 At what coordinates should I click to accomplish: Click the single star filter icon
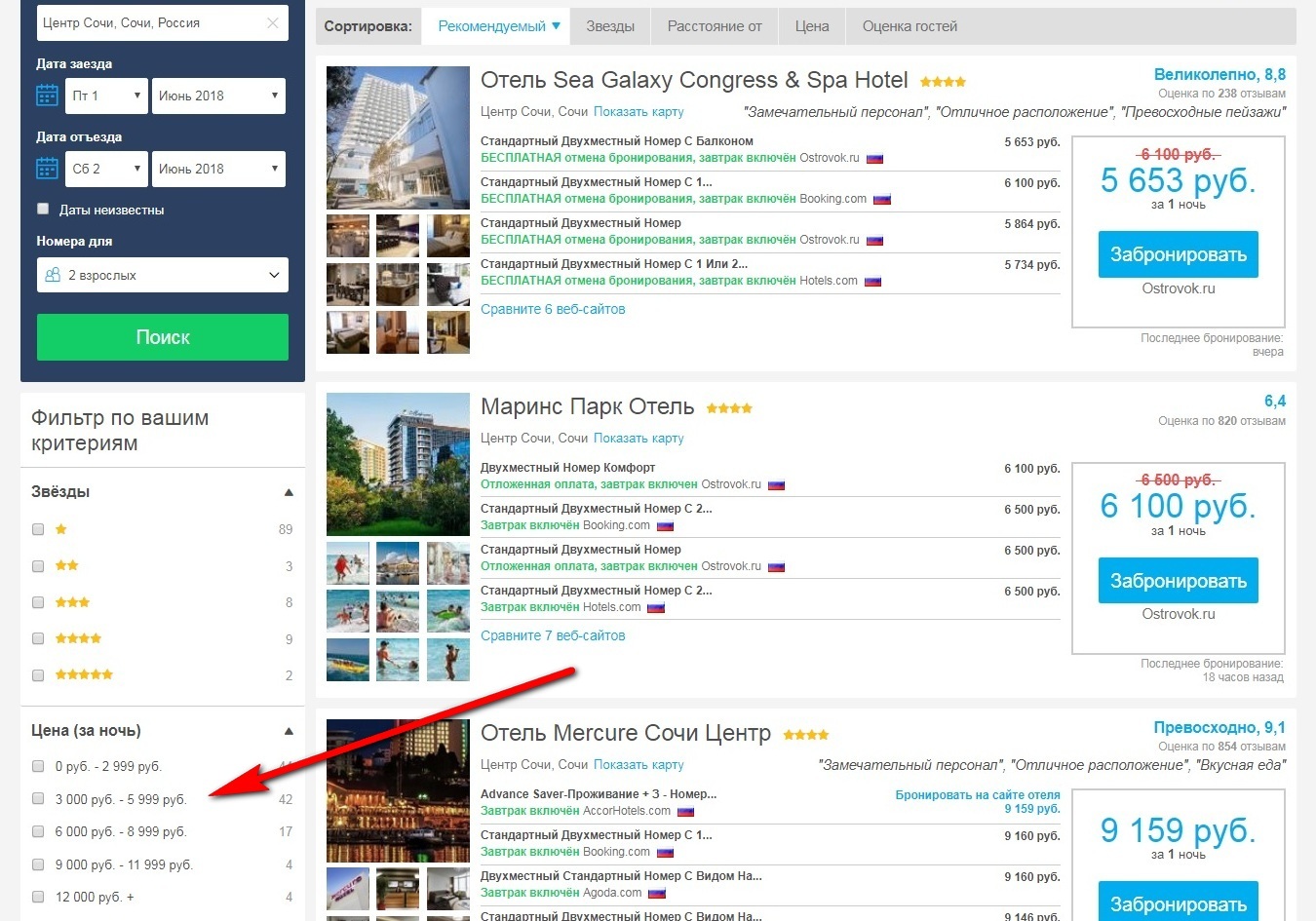click(60, 529)
